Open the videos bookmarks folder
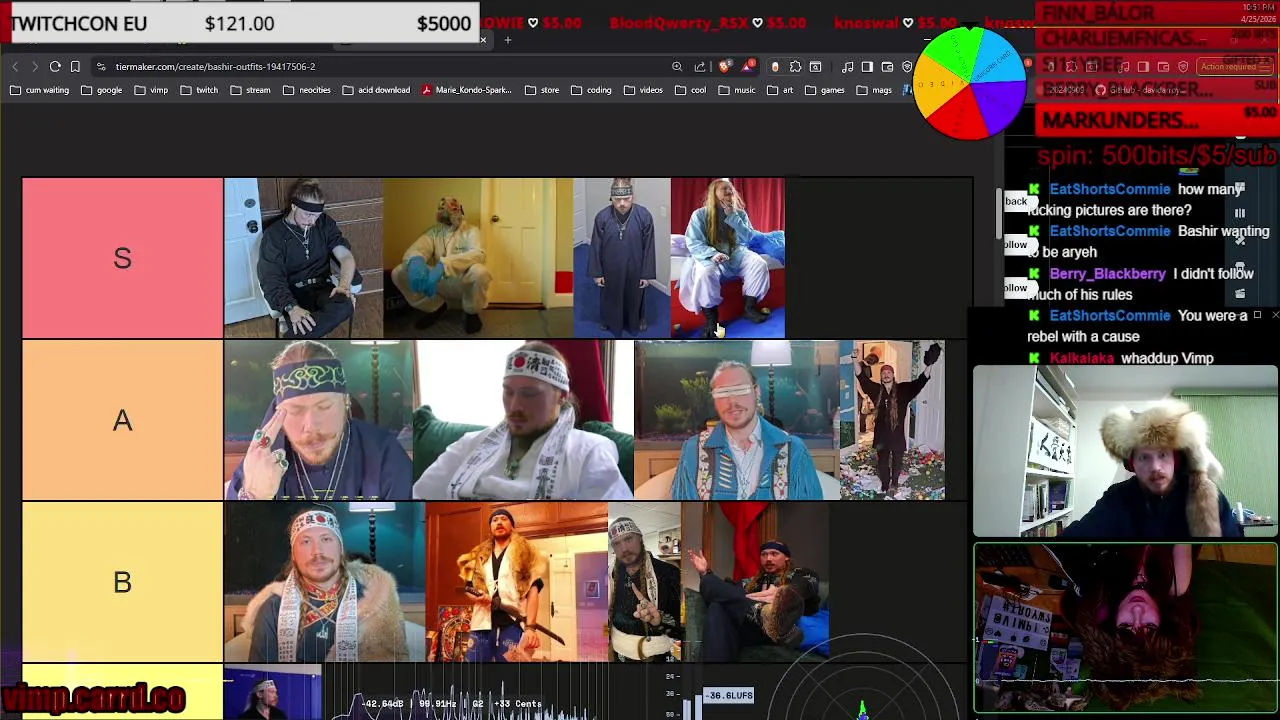Screen dimensions: 1280x720 (x=643, y=90)
